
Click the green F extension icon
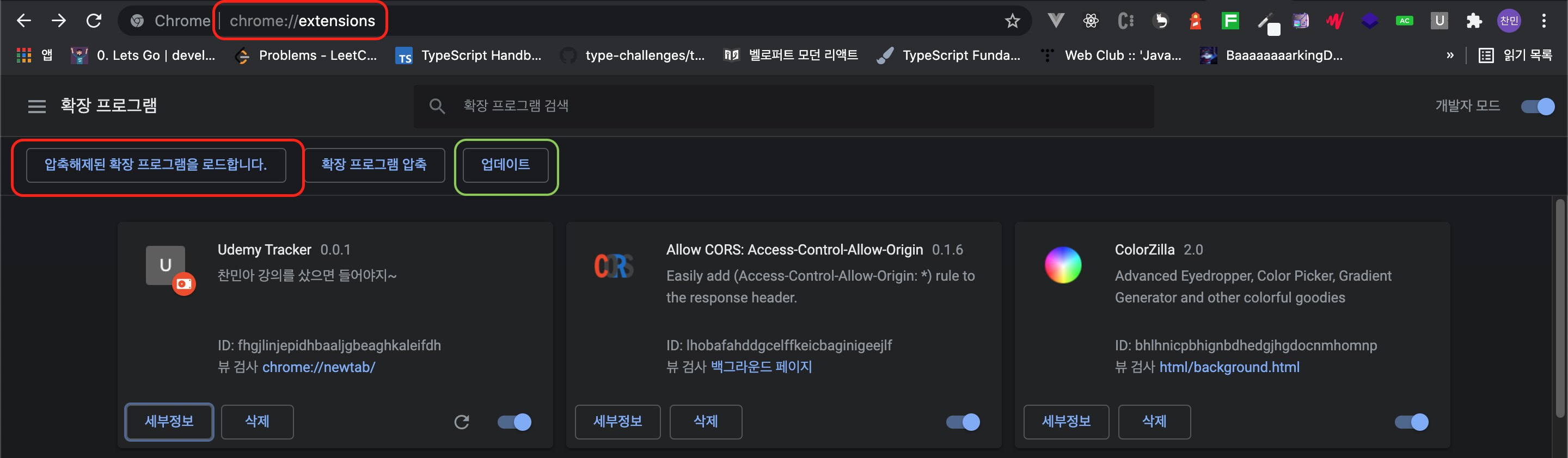1230,21
